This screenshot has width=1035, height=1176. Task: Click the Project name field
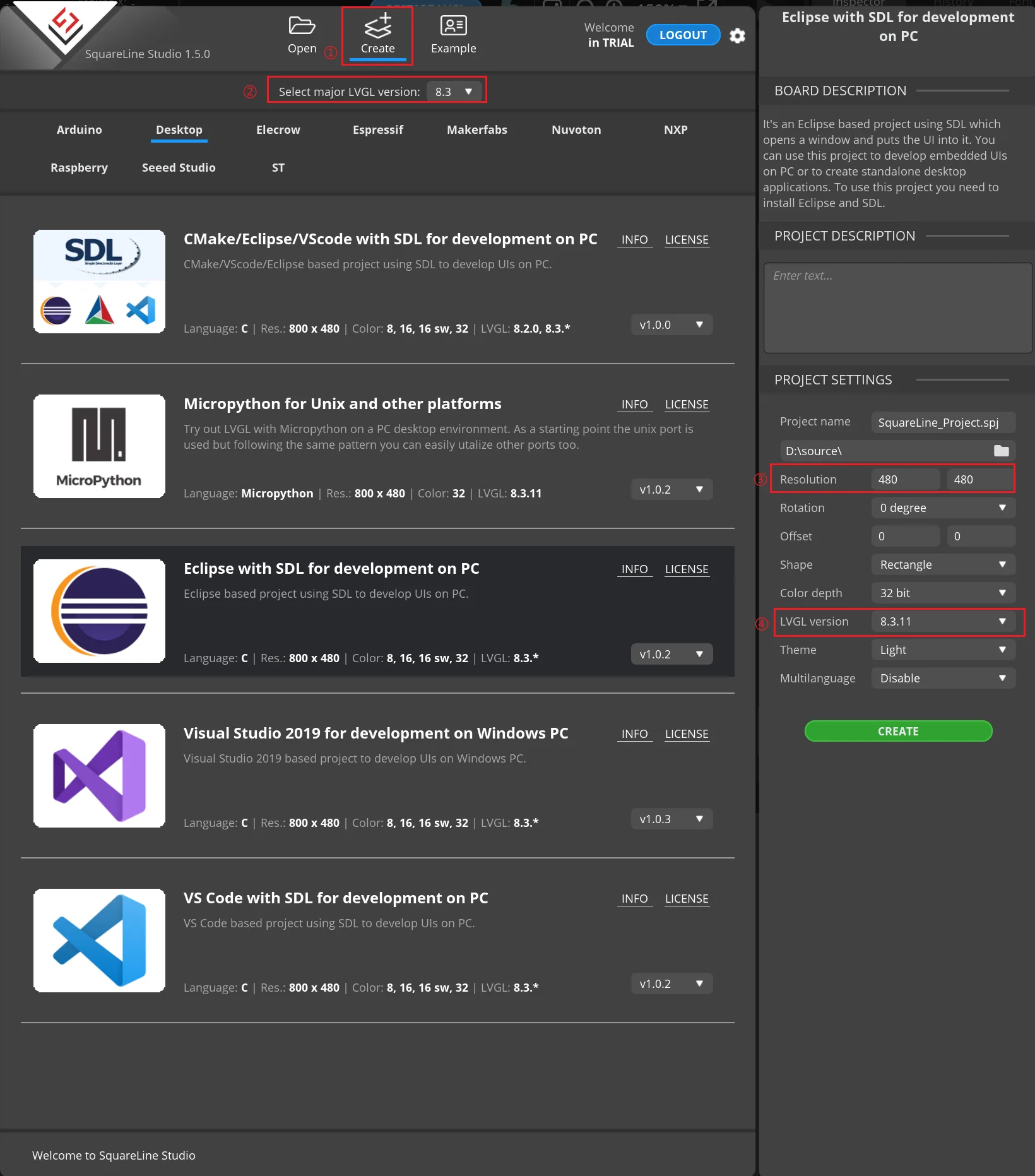[943, 422]
